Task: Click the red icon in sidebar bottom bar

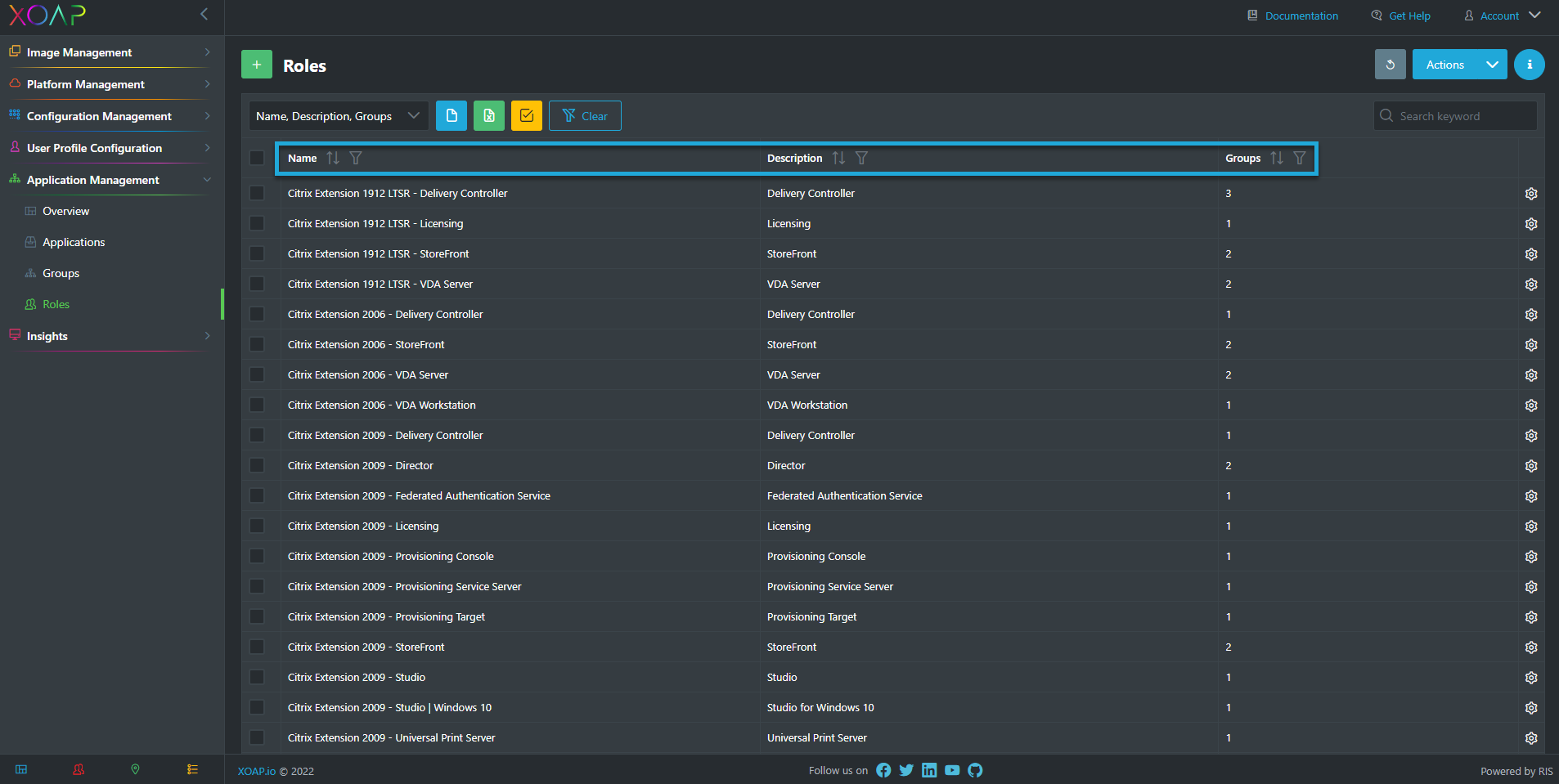Action: [79, 769]
